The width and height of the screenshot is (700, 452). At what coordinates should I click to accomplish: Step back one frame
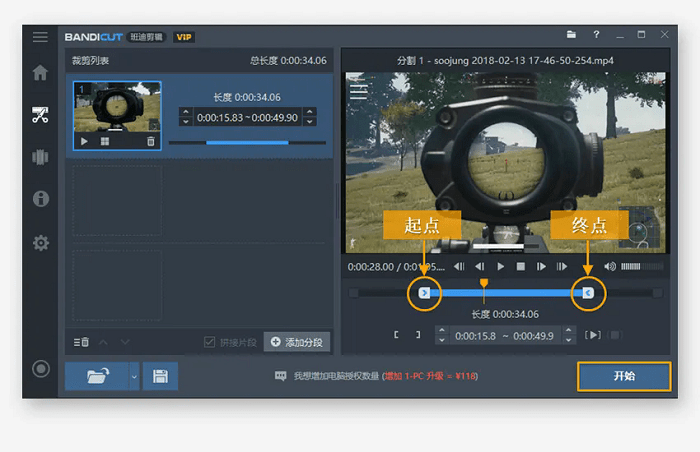480,267
